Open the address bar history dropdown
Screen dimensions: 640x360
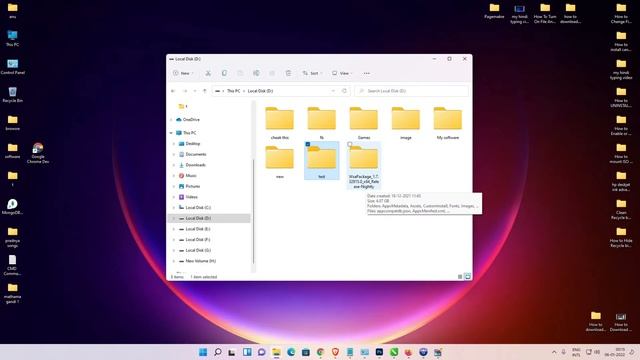click(x=333, y=91)
